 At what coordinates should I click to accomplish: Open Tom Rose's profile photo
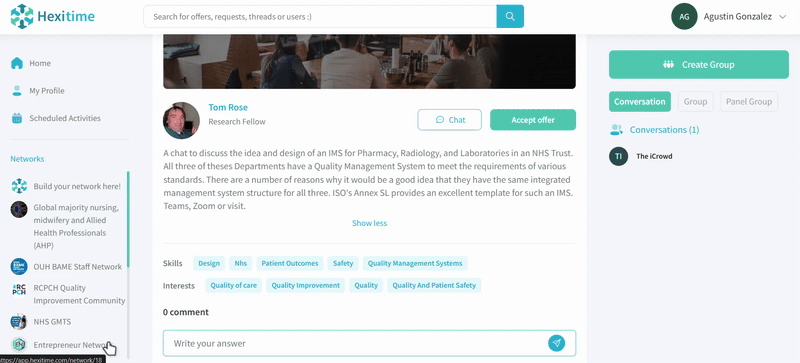point(181,120)
